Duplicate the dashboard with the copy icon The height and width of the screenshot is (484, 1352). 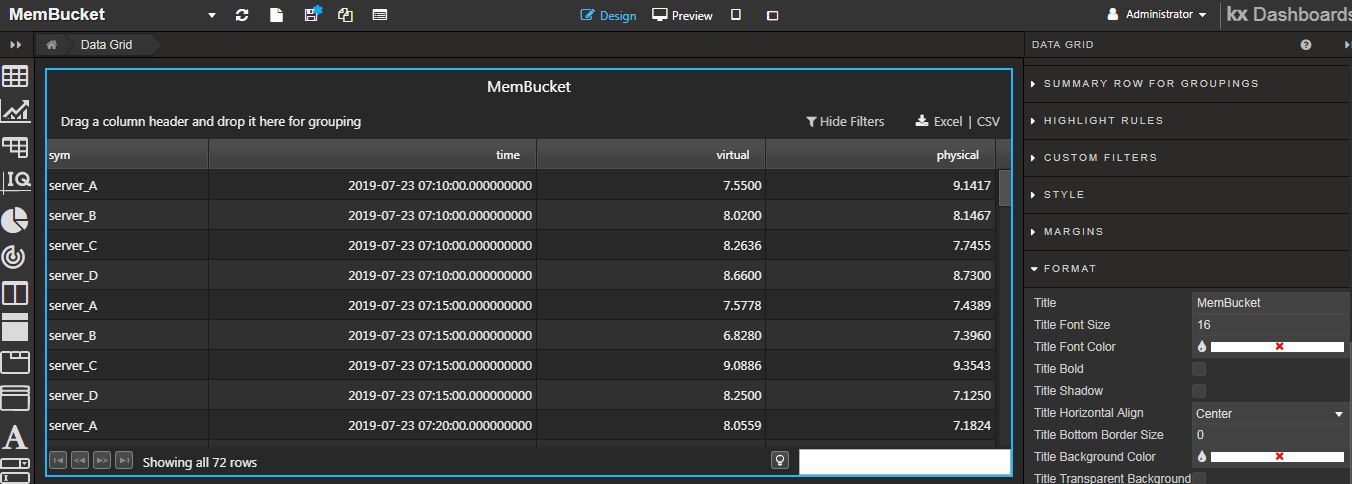(345, 15)
